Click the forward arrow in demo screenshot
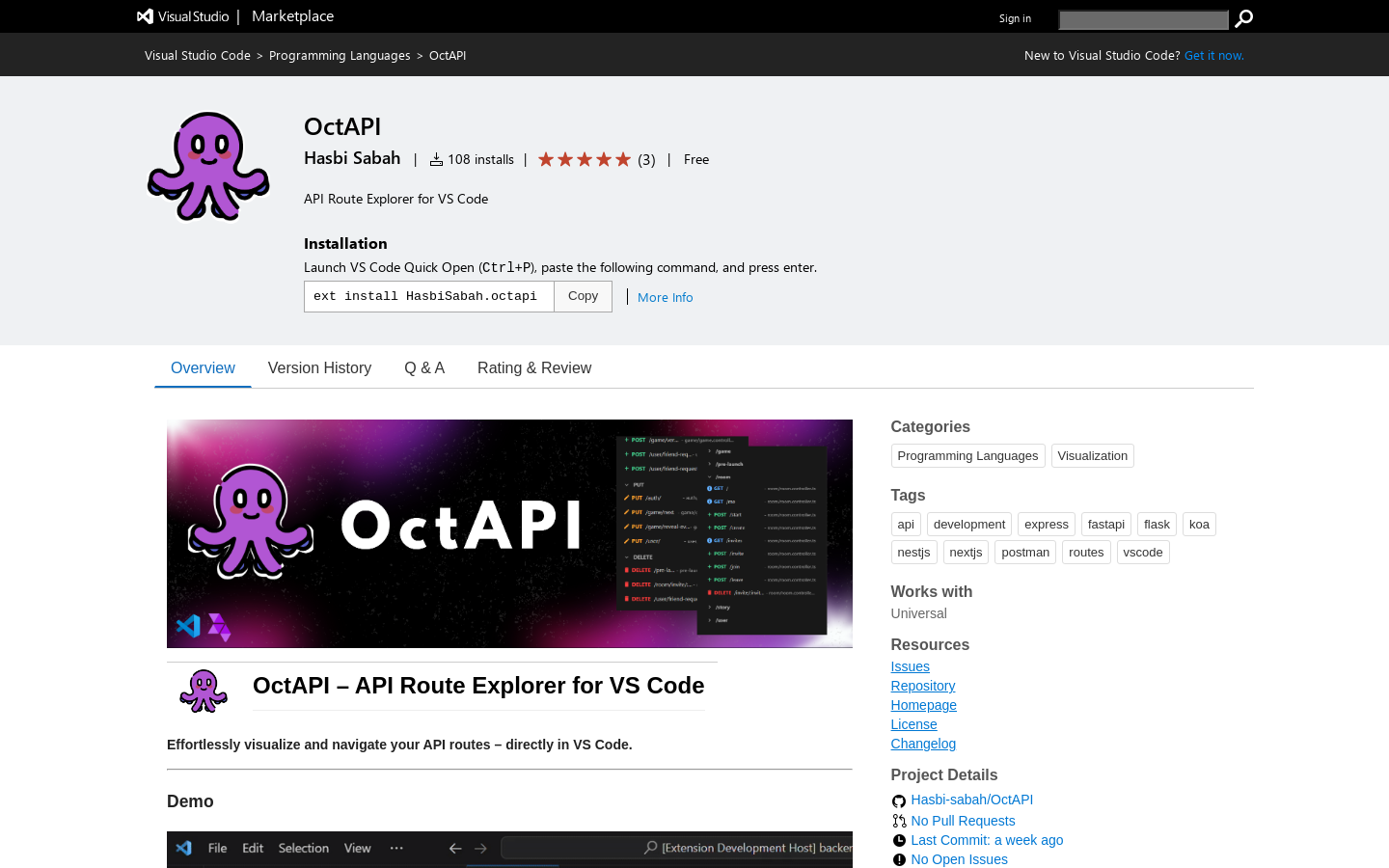1389x868 pixels. coord(480,849)
